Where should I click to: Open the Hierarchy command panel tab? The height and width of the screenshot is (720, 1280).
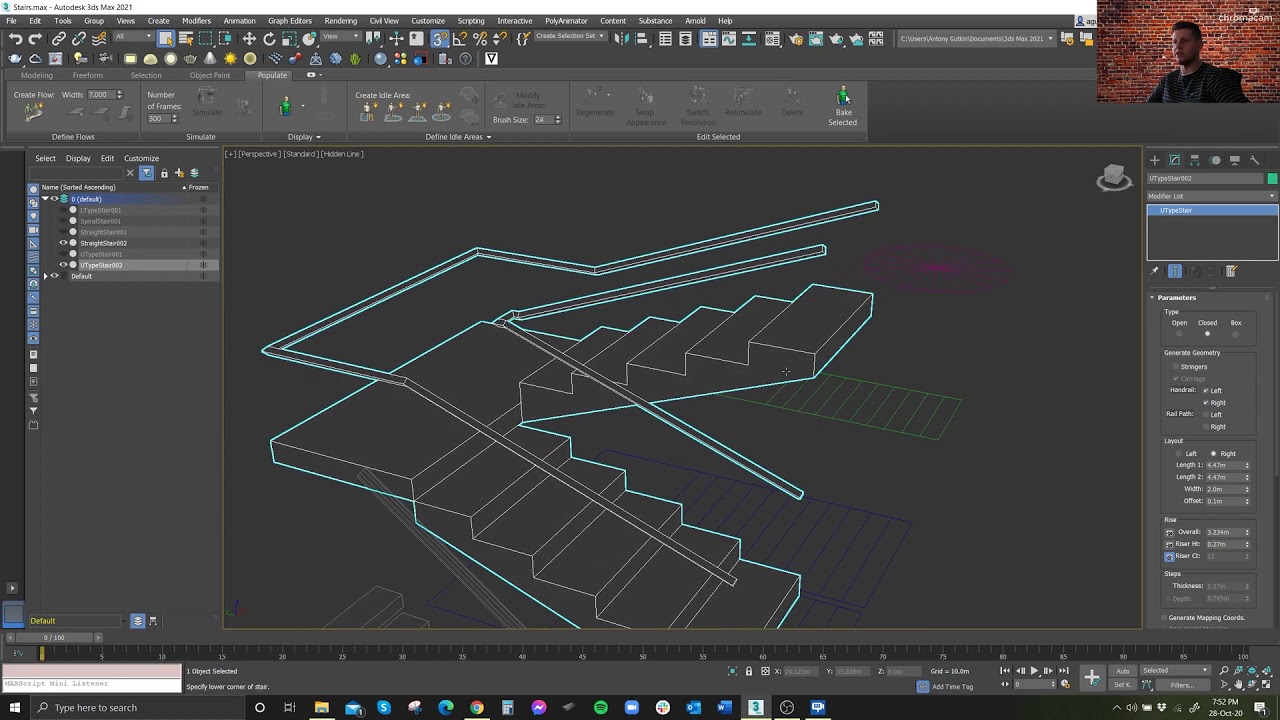(x=1195, y=160)
